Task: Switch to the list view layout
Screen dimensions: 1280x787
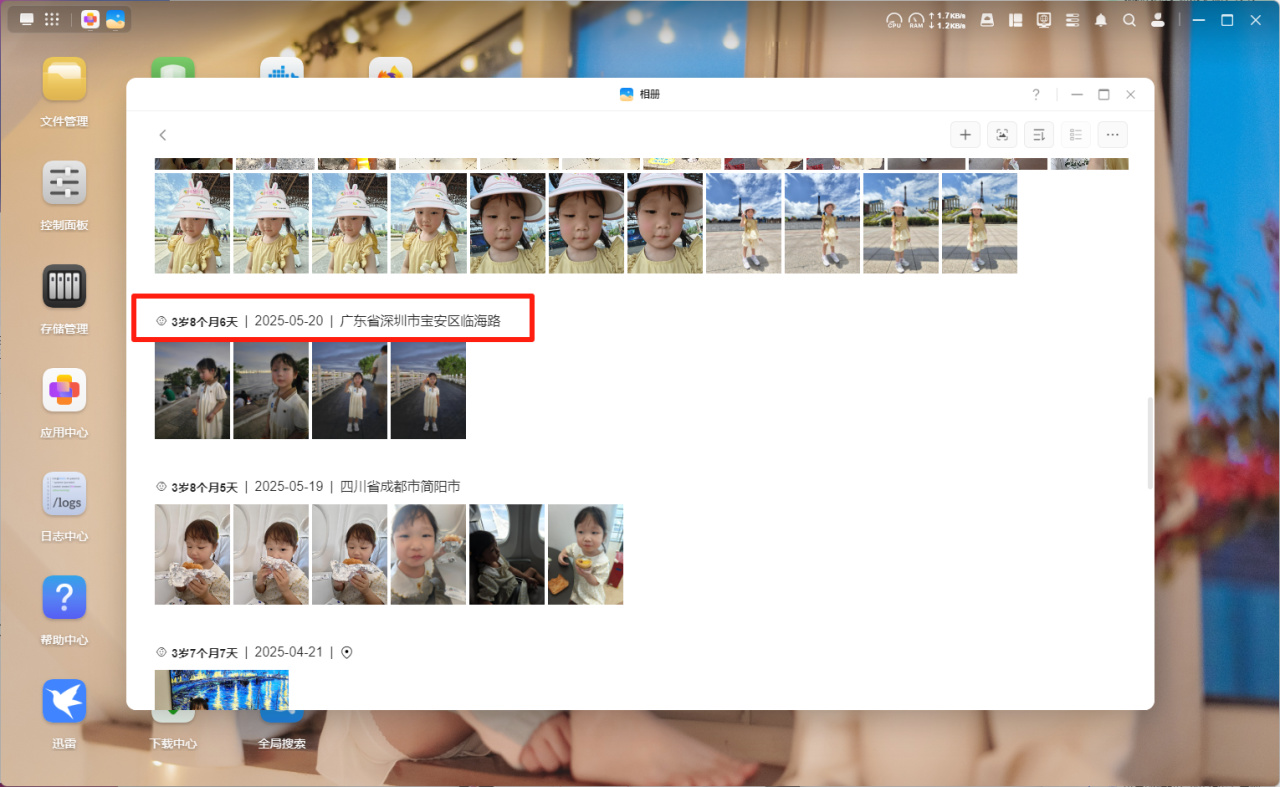Action: (x=1076, y=135)
